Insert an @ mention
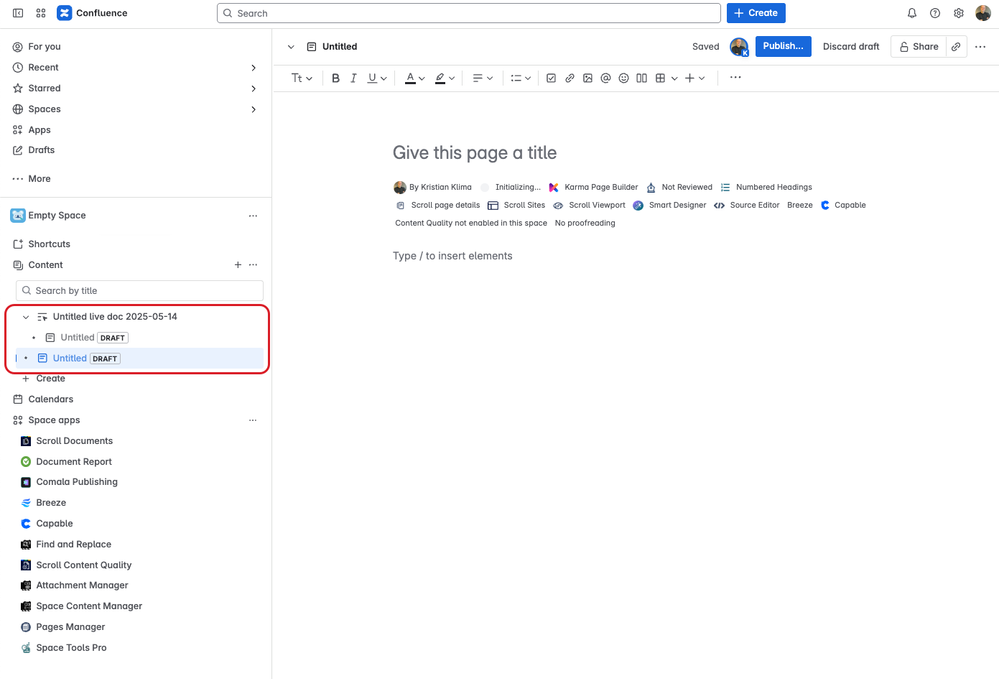Viewport: 999px width, 679px height. click(605, 78)
